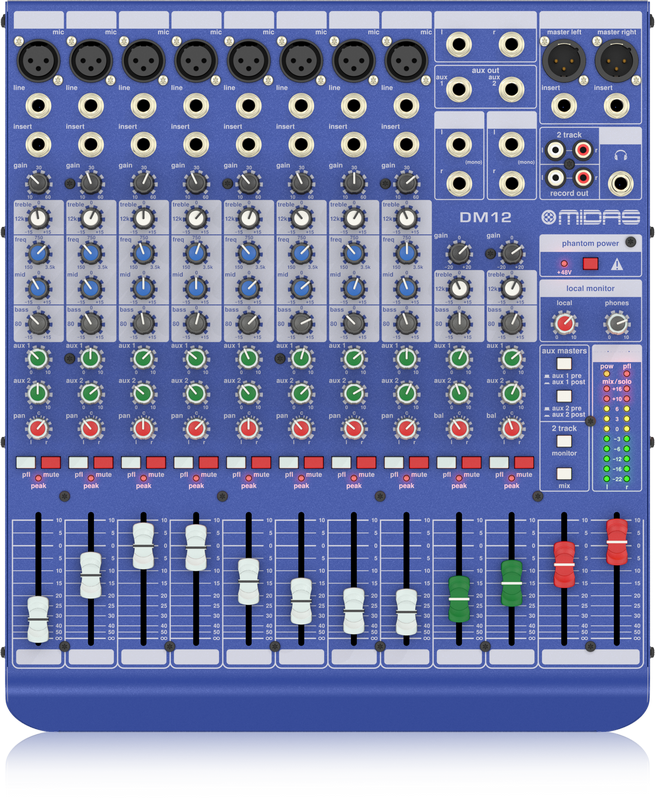Click the right red master fader
The height and width of the screenshot is (800, 655).
click(617, 542)
